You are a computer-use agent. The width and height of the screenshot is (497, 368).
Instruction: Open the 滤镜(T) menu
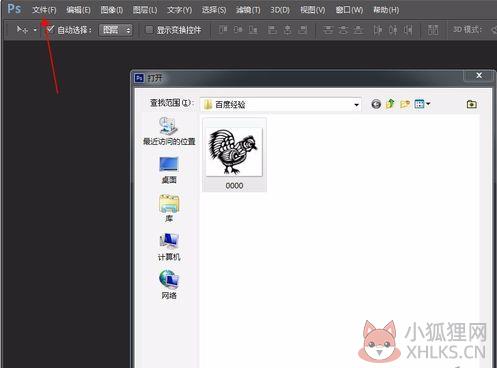[x=248, y=10]
